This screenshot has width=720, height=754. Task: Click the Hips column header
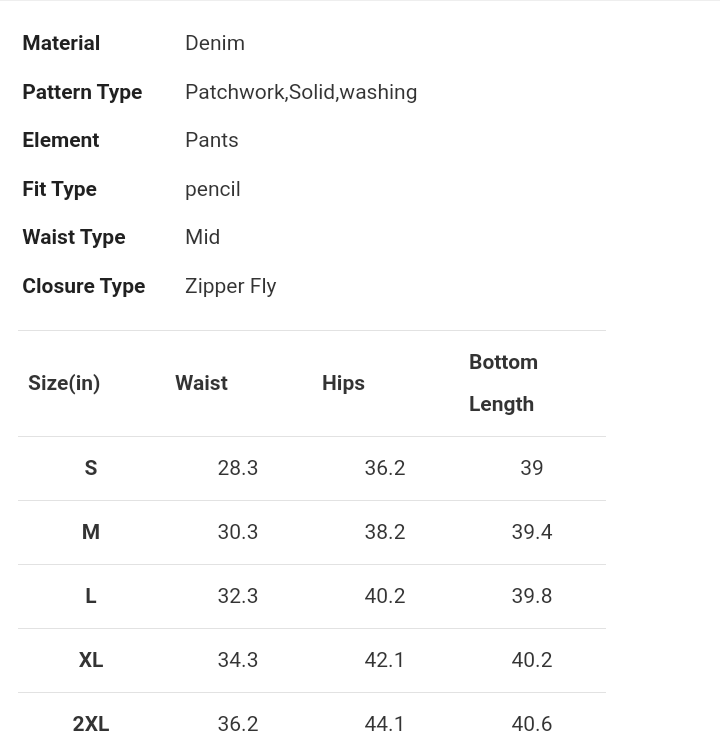pos(343,383)
